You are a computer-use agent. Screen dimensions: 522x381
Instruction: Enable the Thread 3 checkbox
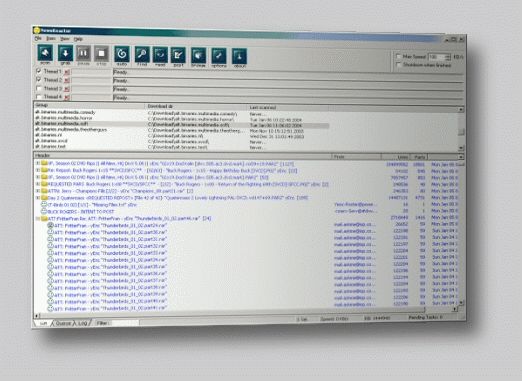[x=39, y=88]
